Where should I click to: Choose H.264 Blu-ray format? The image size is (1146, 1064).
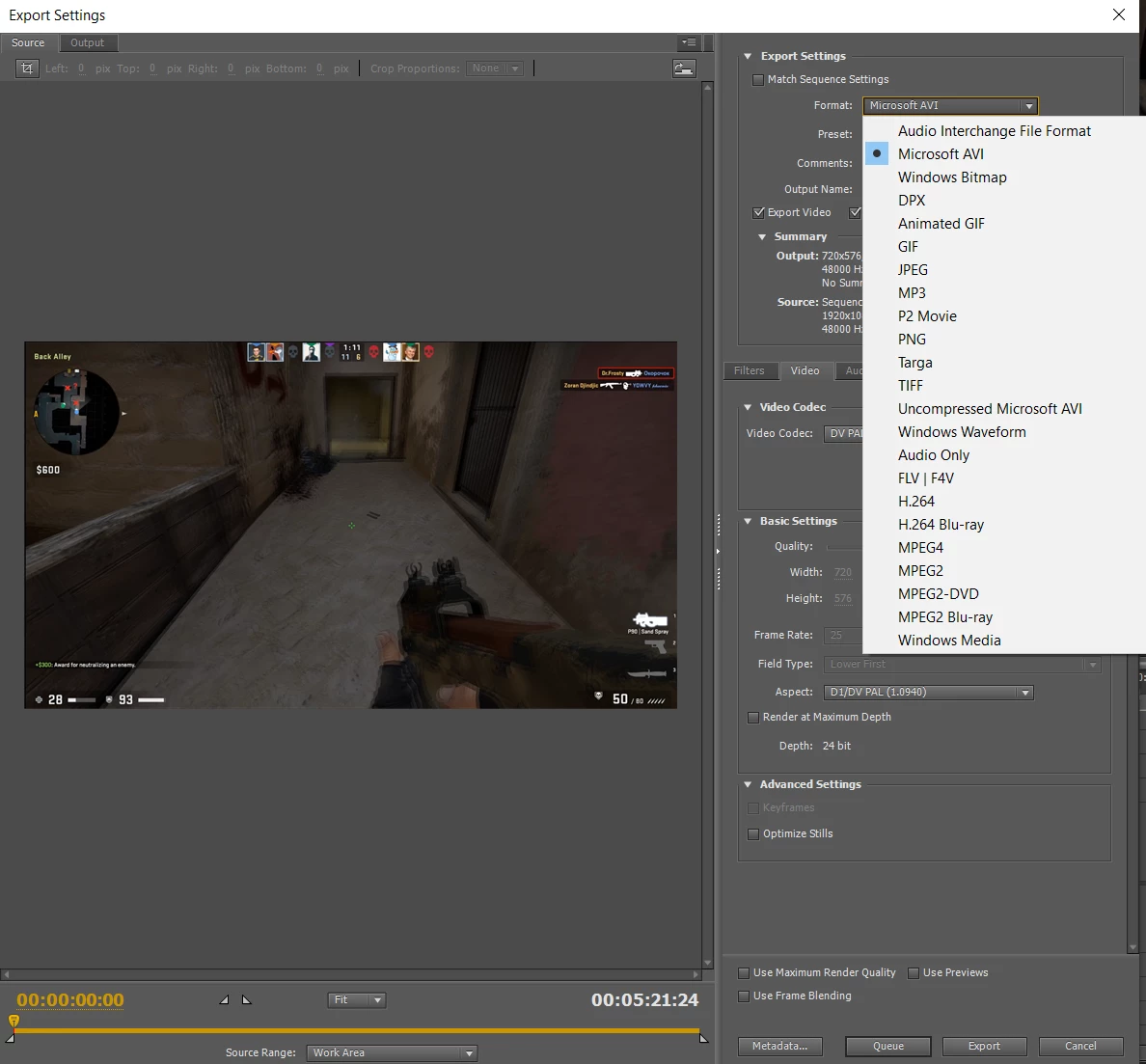click(x=941, y=525)
